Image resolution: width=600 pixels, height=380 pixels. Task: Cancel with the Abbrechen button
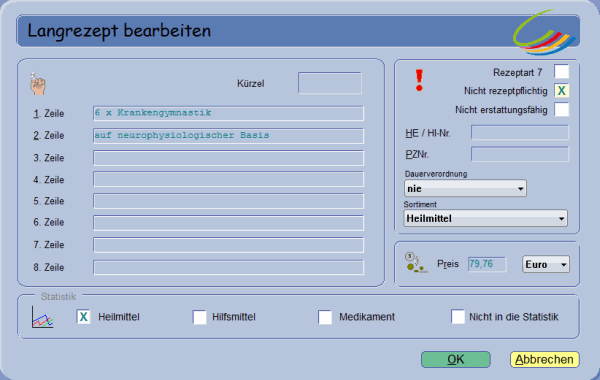point(544,360)
